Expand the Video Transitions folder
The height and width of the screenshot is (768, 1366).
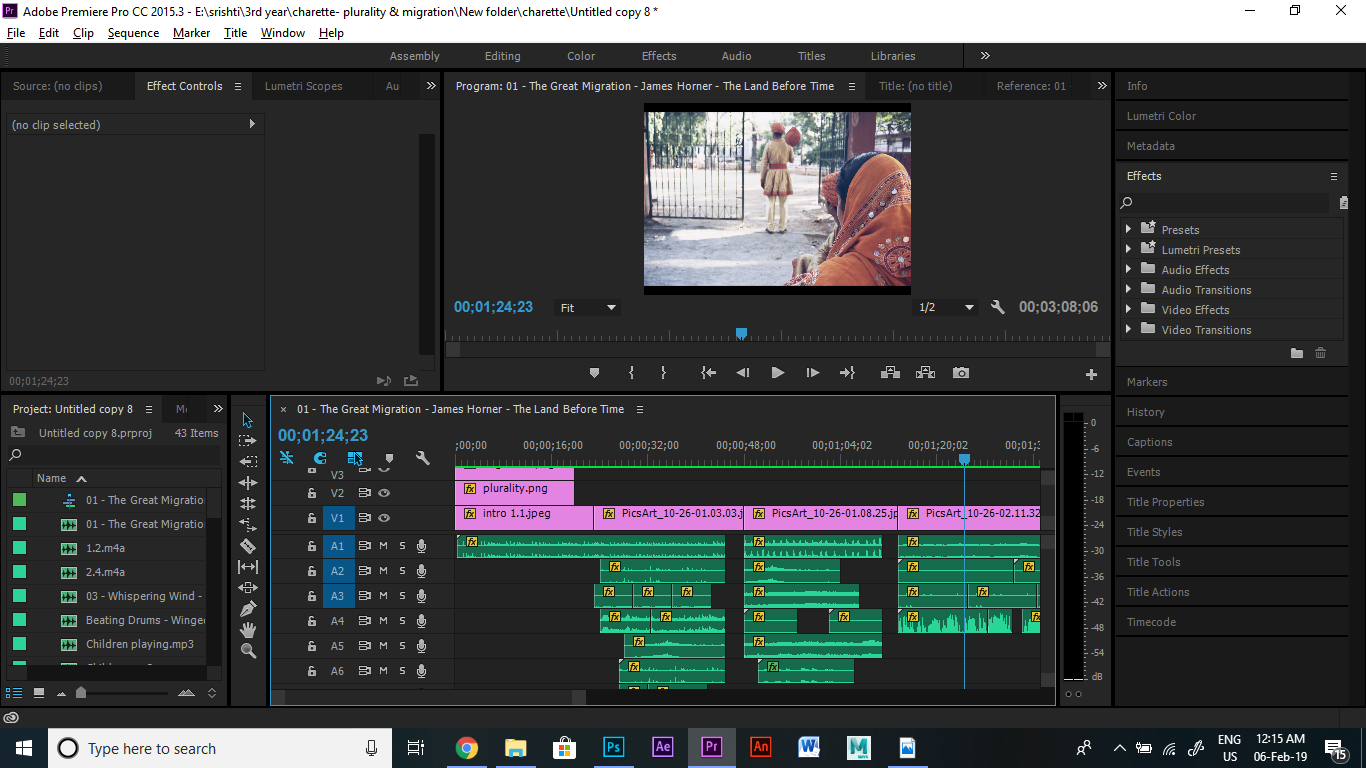pos(1129,328)
